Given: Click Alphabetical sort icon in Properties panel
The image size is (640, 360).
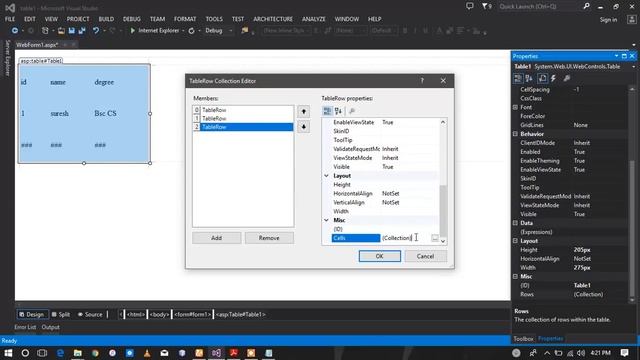Looking at the screenshot, I should pyautogui.click(x=529, y=78).
